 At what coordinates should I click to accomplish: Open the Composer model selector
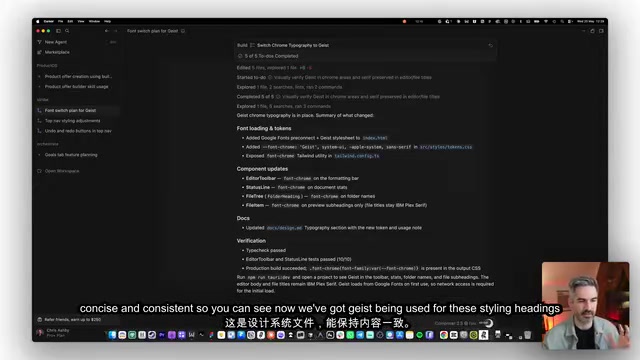tap(455, 323)
